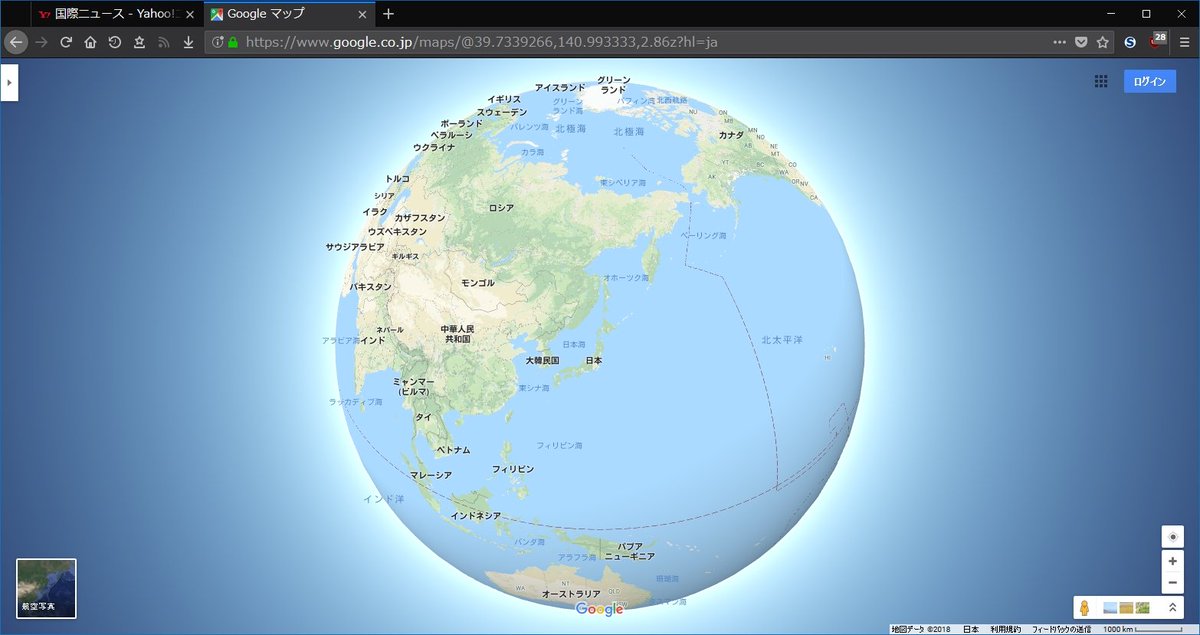Click the トルコ label
The image size is (1200, 635).
point(397,179)
